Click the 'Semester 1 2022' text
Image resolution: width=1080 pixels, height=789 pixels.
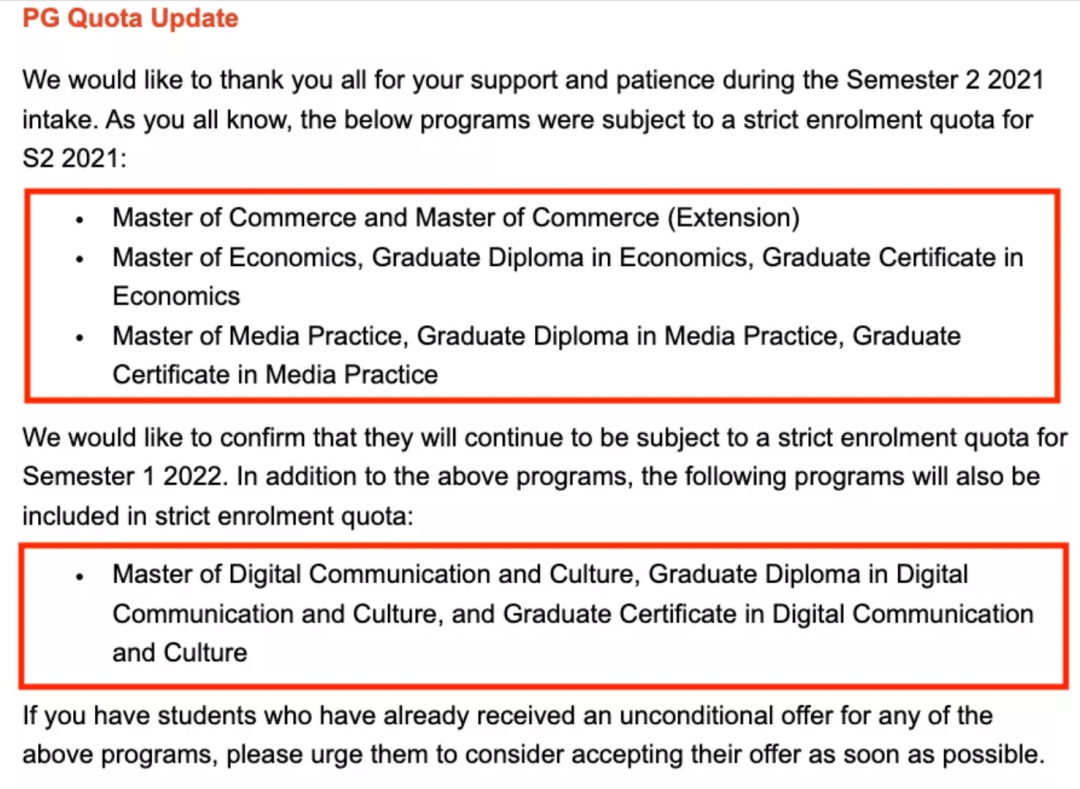tap(124, 476)
